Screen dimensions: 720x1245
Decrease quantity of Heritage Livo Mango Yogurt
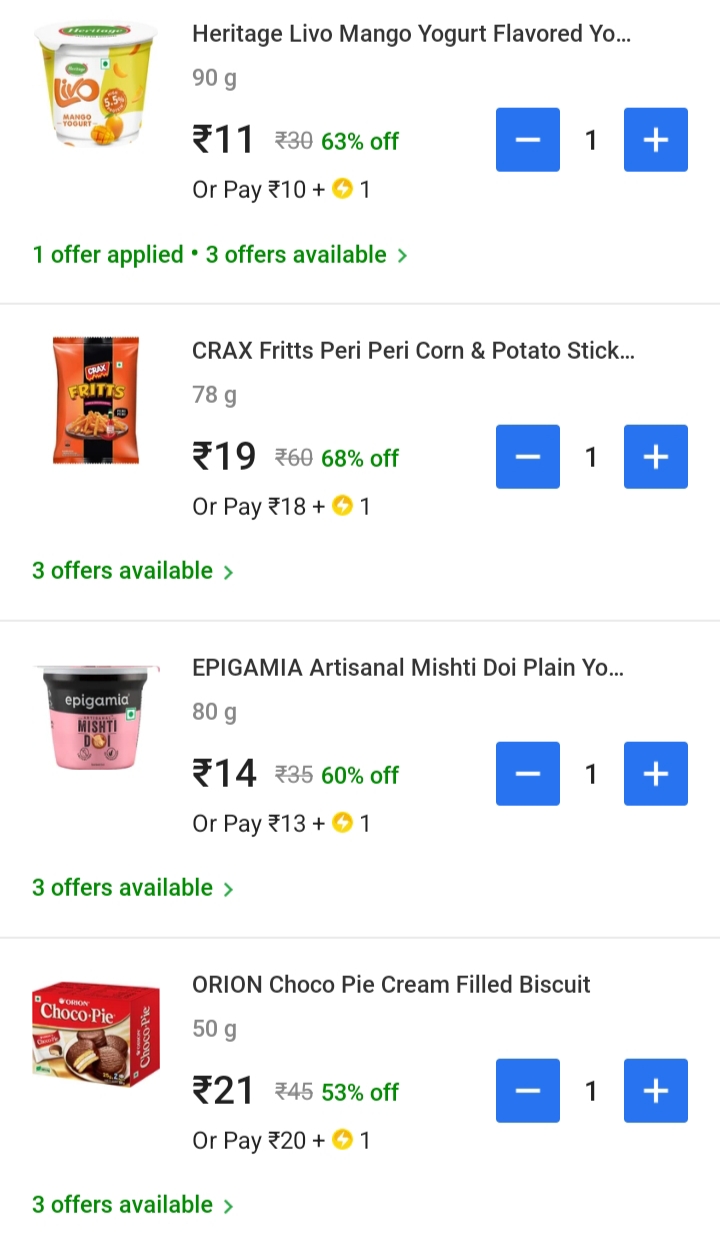click(528, 140)
